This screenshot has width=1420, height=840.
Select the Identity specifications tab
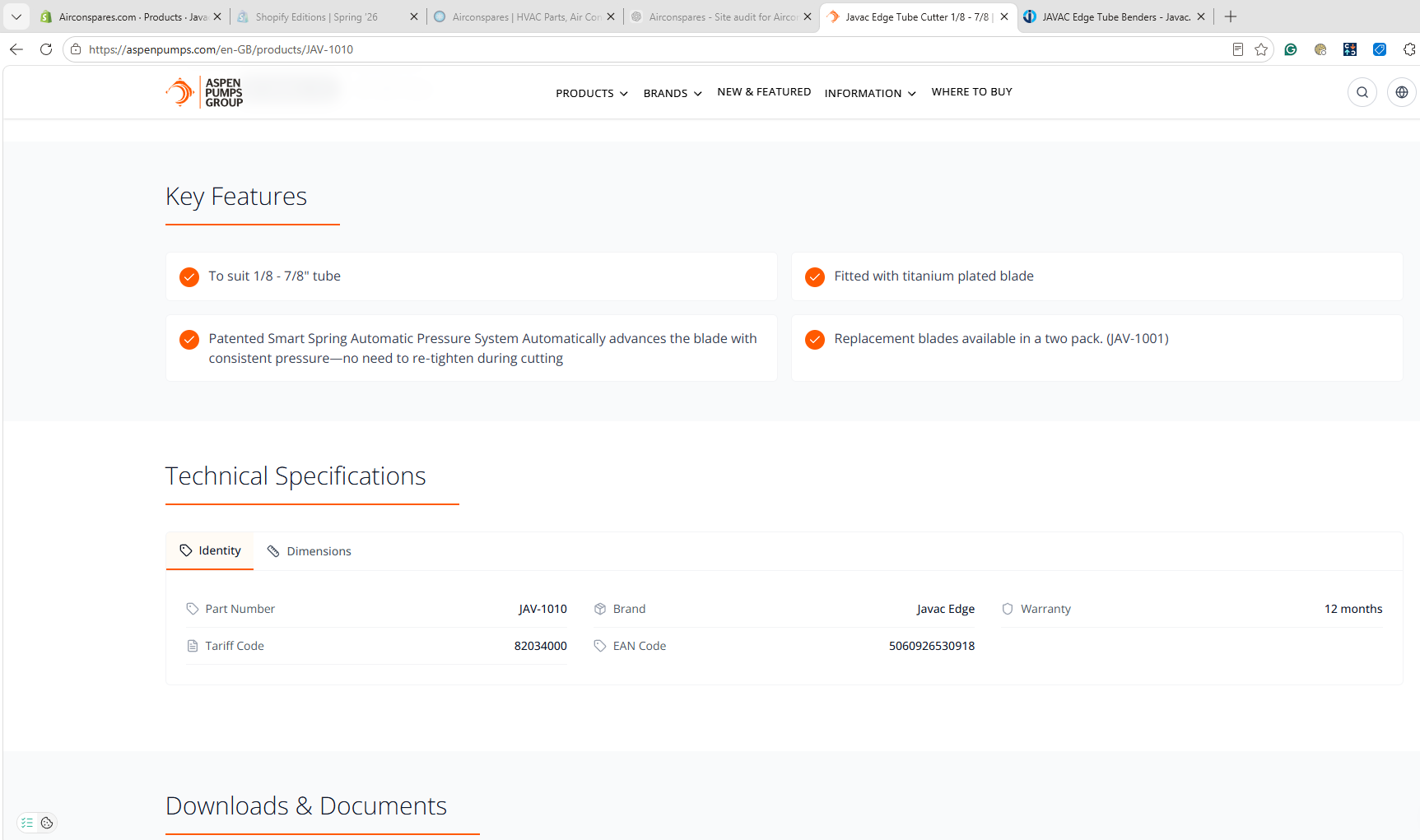[210, 550]
